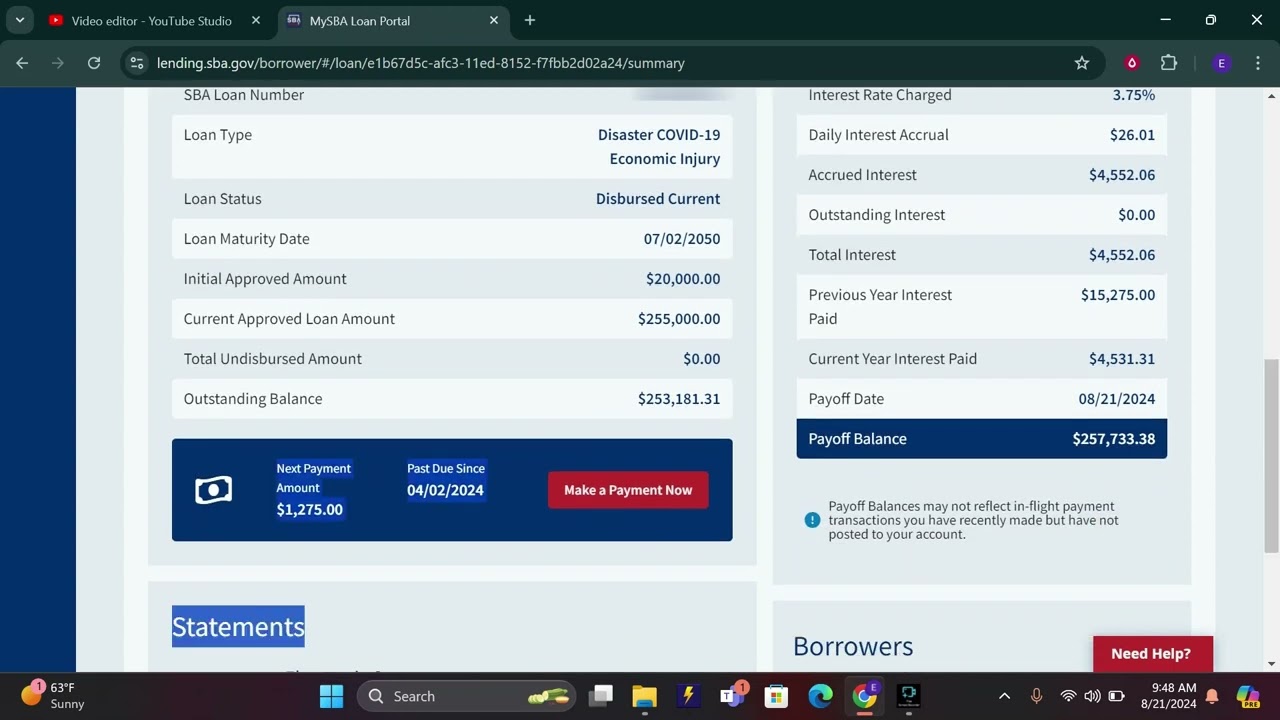Open File Explorer from the taskbar

pyautogui.click(x=645, y=696)
